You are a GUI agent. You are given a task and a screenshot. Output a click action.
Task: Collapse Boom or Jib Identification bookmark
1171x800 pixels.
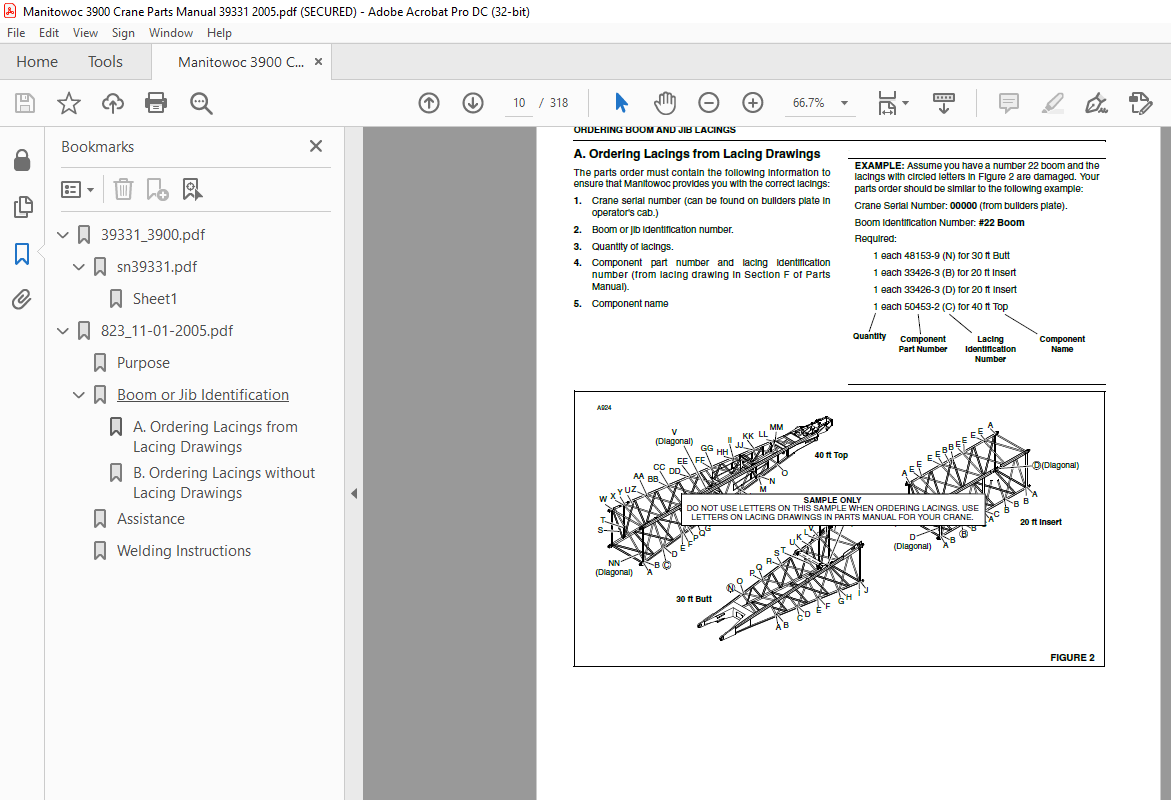point(78,394)
